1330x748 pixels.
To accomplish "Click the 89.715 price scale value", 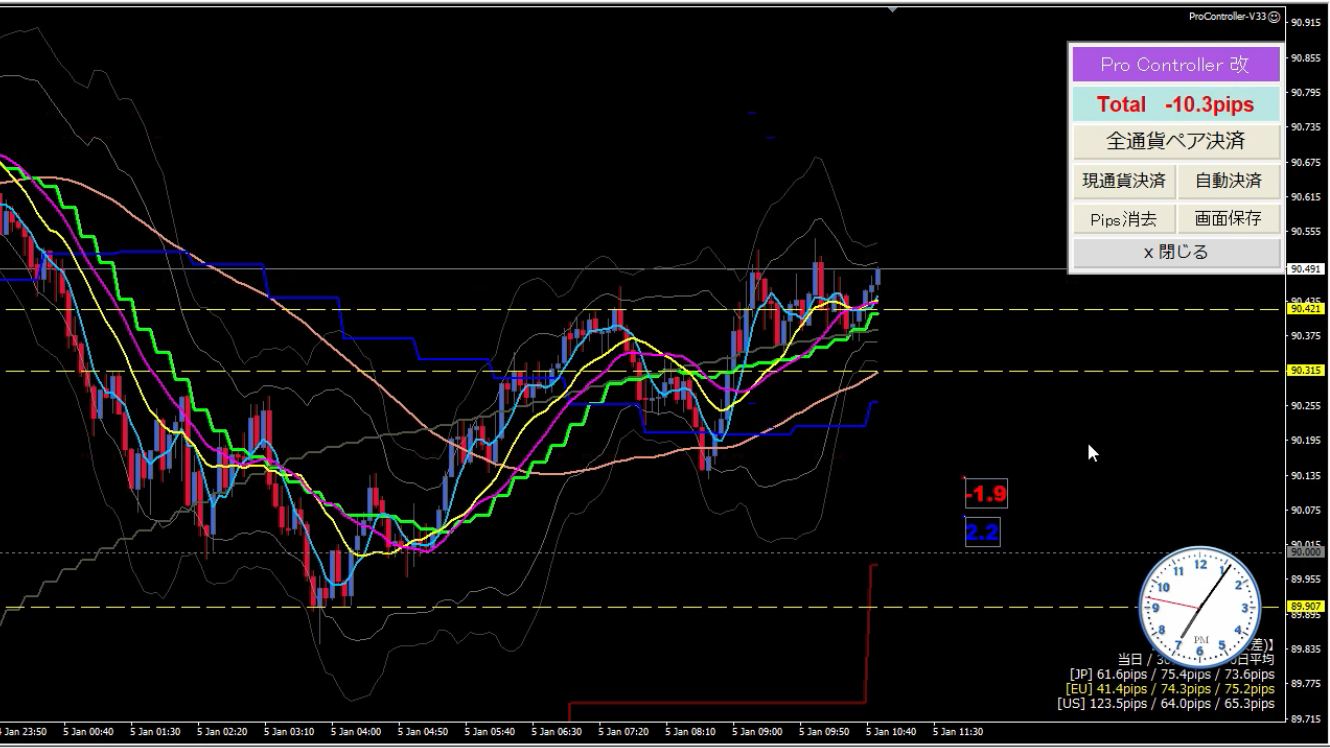I will coord(1304,719).
